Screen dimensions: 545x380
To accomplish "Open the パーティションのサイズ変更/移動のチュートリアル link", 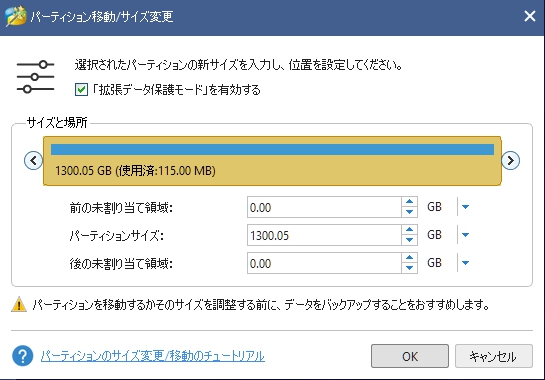I will coord(153,356).
